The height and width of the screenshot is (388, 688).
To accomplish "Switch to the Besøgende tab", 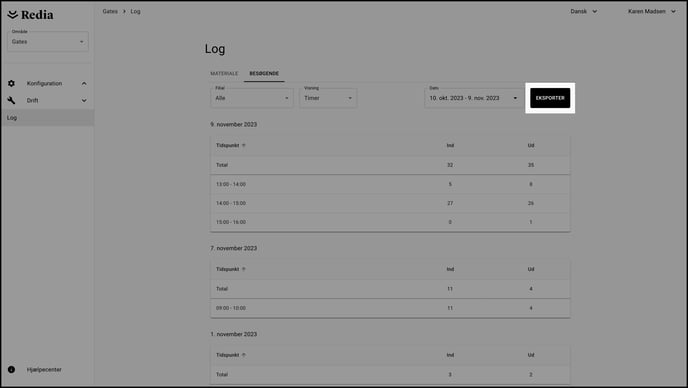I will pos(264,73).
